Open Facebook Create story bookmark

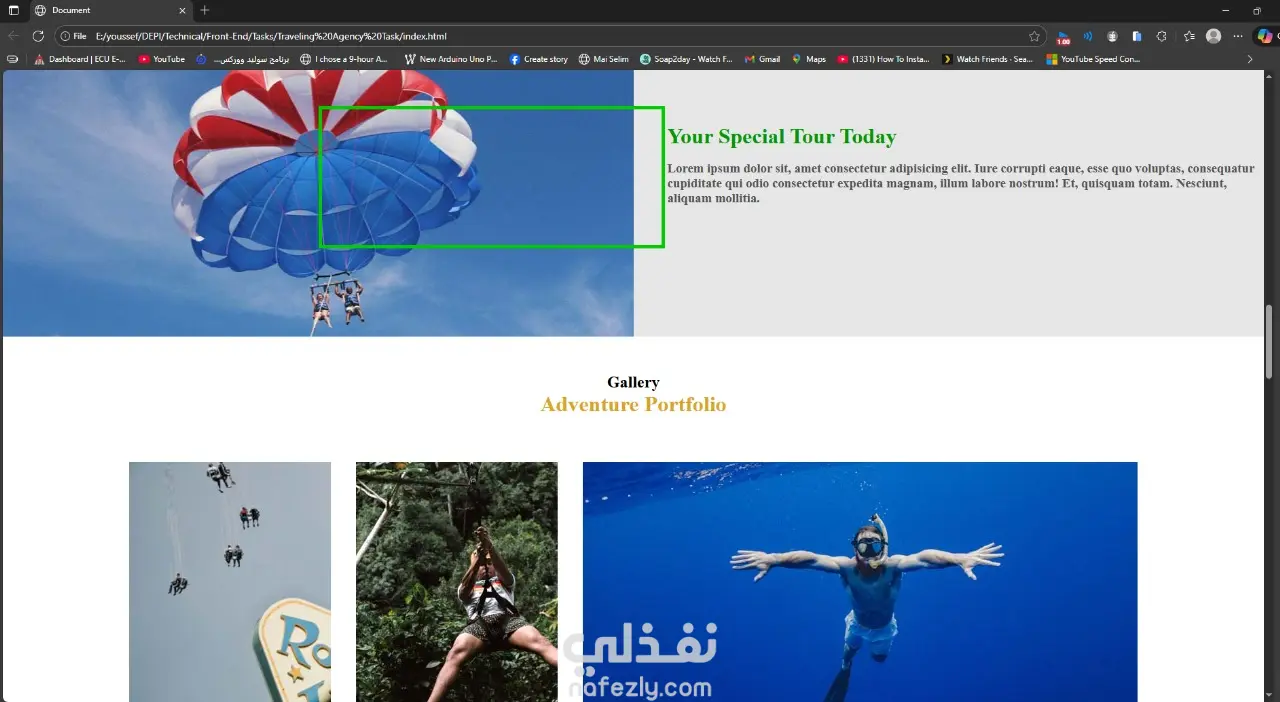pos(538,59)
